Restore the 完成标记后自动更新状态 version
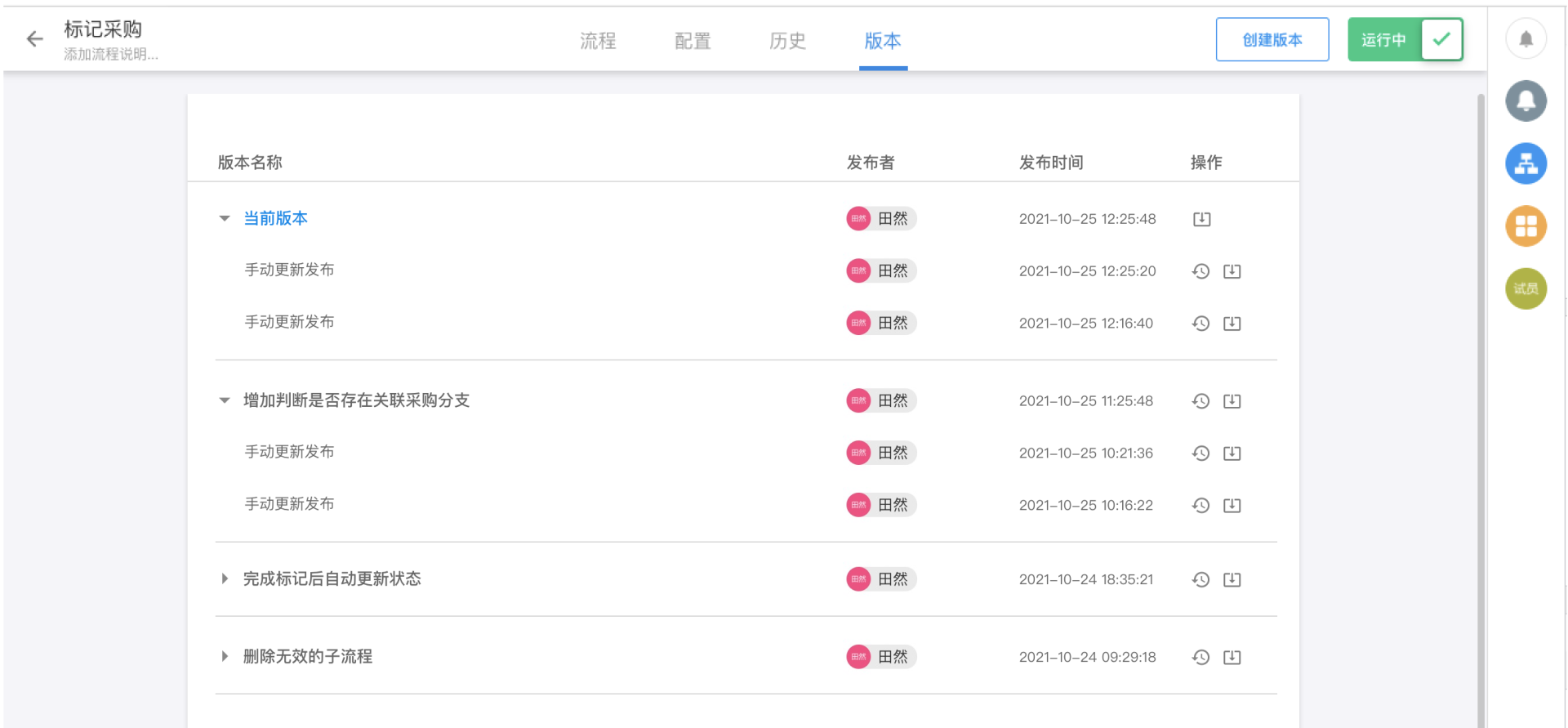This screenshot has width=1568, height=728. coord(1200,579)
